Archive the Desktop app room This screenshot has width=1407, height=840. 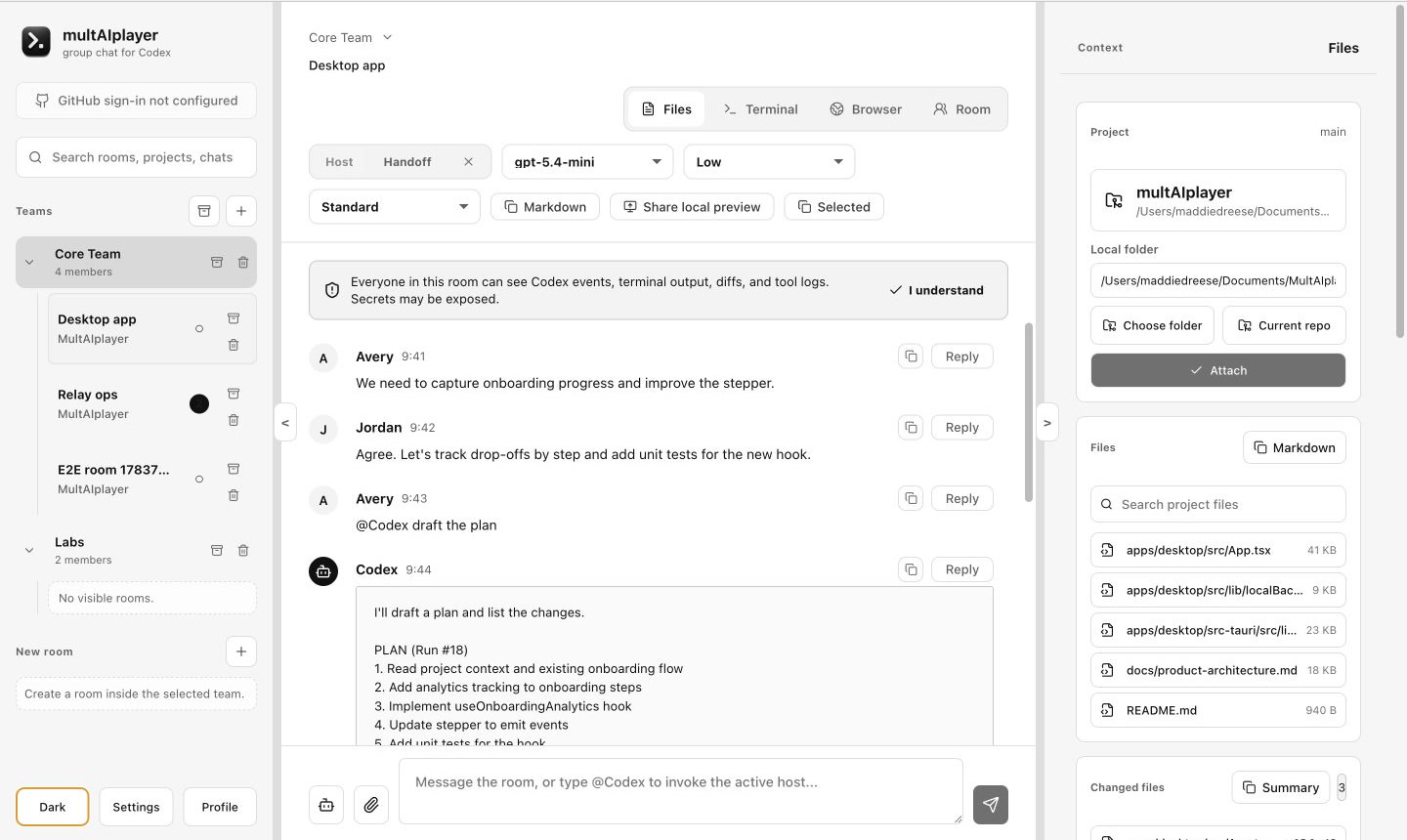click(234, 318)
